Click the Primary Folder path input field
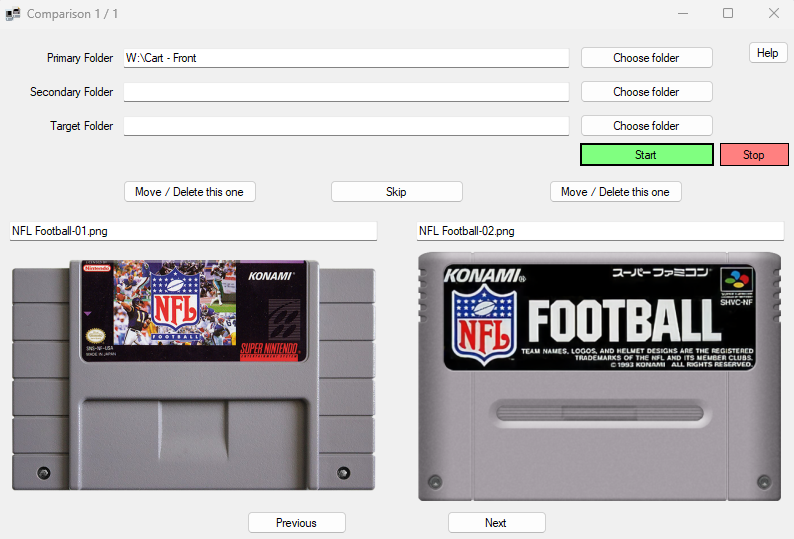This screenshot has width=794, height=539. (x=346, y=58)
